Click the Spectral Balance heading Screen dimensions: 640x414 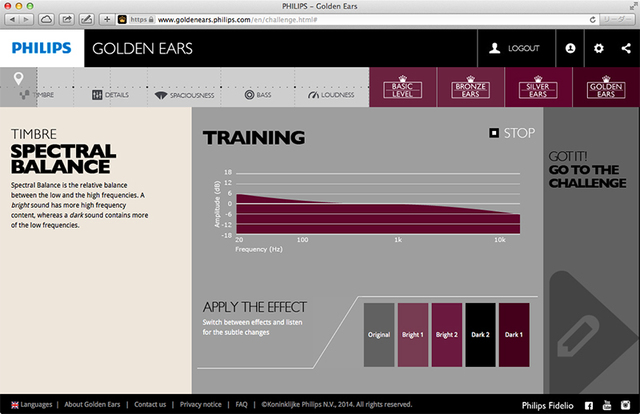tap(63, 159)
